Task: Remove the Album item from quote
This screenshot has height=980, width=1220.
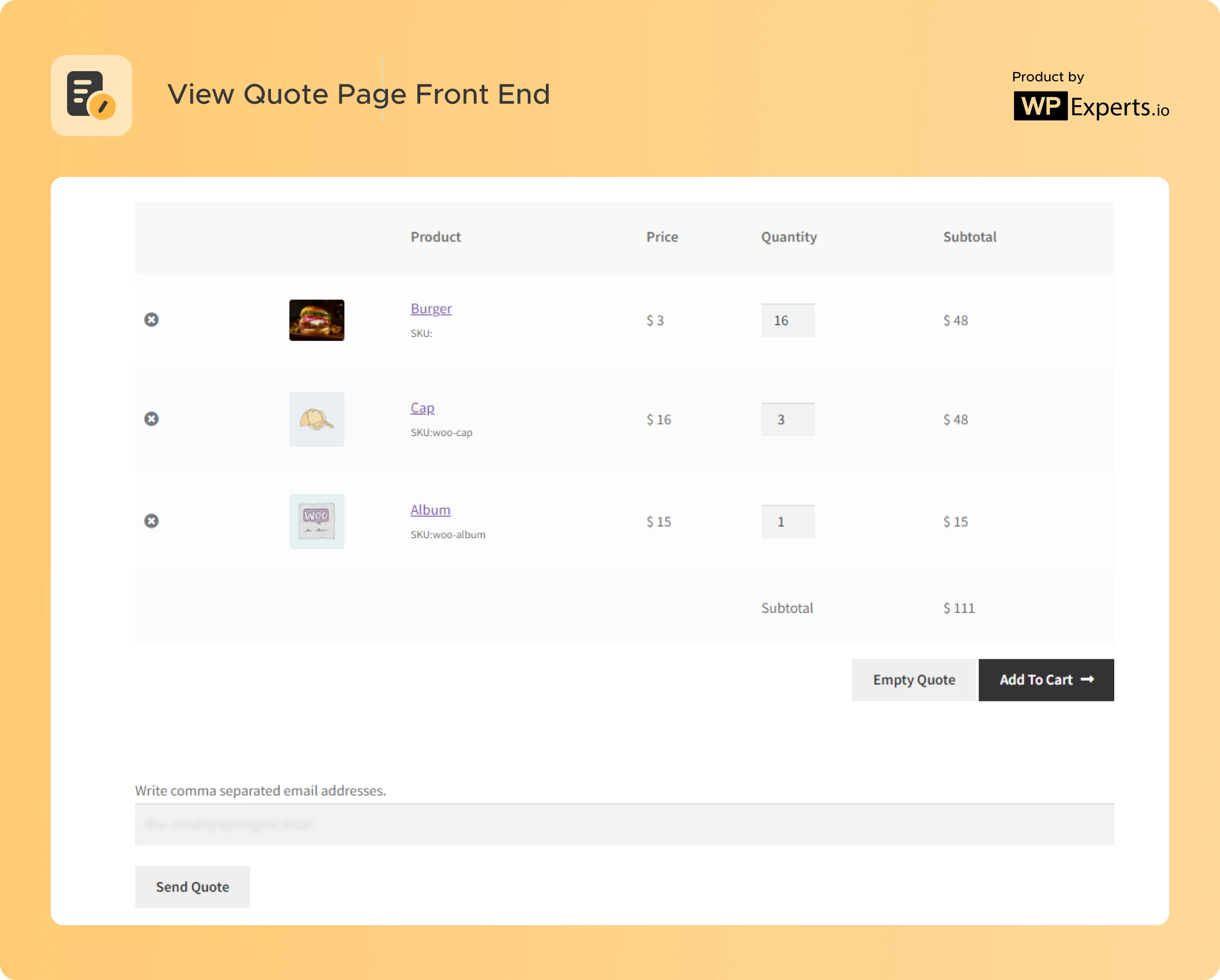Action: coord(151,520)
